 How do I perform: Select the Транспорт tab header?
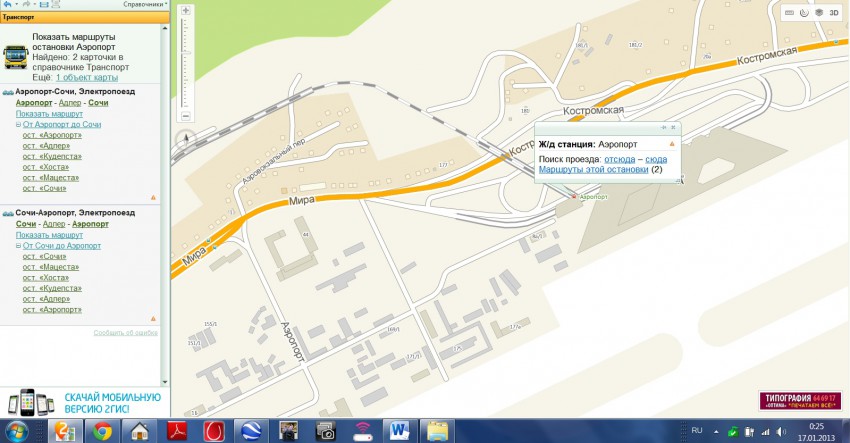19,17
